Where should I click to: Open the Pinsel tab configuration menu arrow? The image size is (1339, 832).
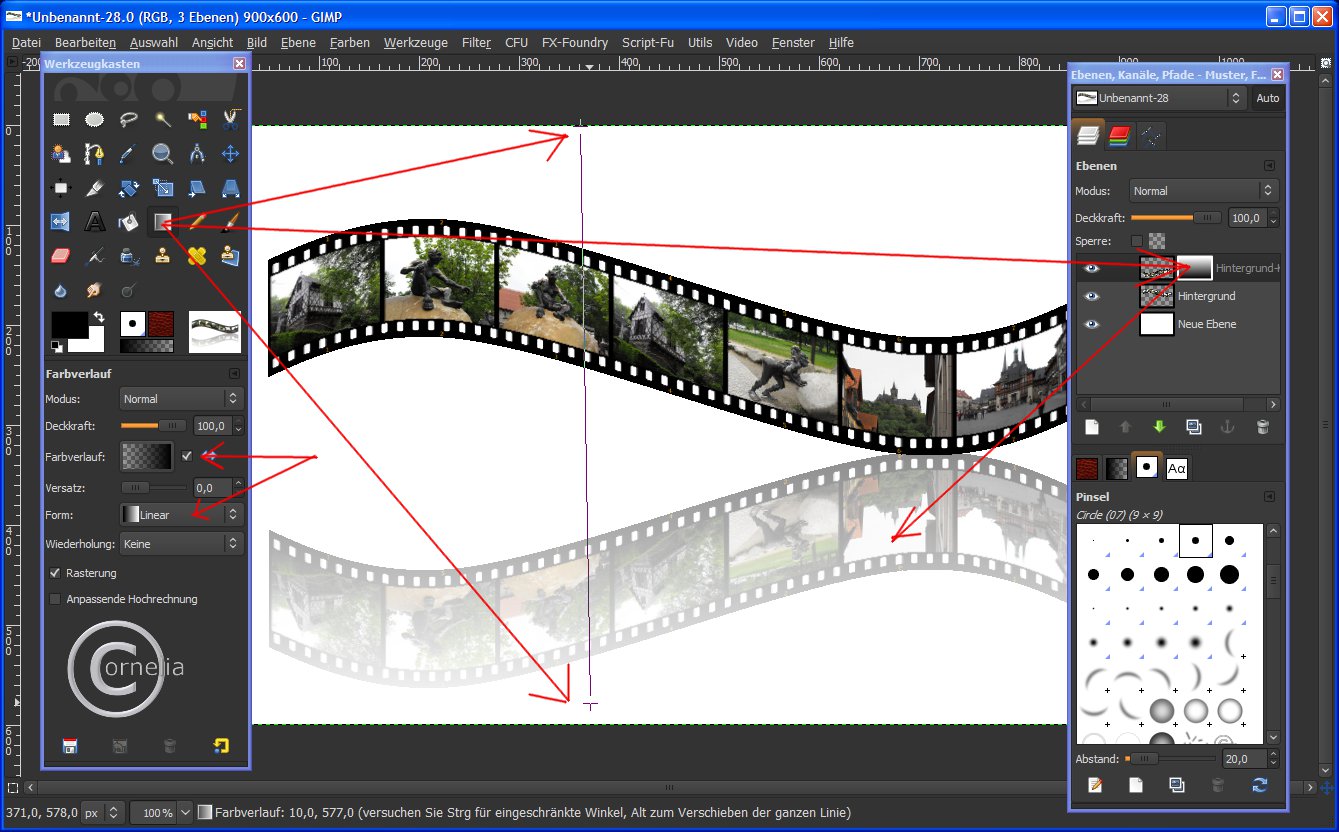tap(1269, 496)
